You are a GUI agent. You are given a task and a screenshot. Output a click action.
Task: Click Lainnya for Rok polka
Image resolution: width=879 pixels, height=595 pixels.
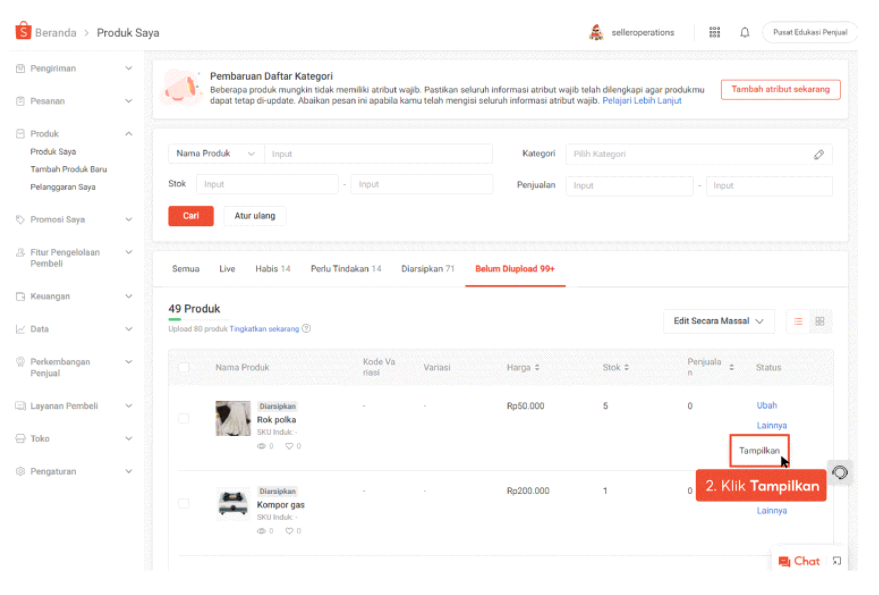(x=771, y=426)
